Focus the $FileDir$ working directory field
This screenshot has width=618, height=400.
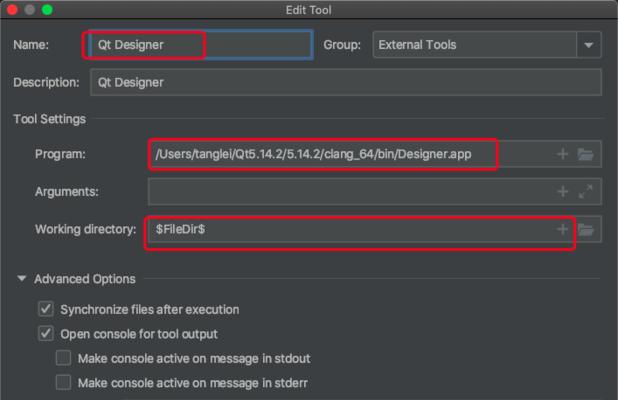tap(351, 229)
